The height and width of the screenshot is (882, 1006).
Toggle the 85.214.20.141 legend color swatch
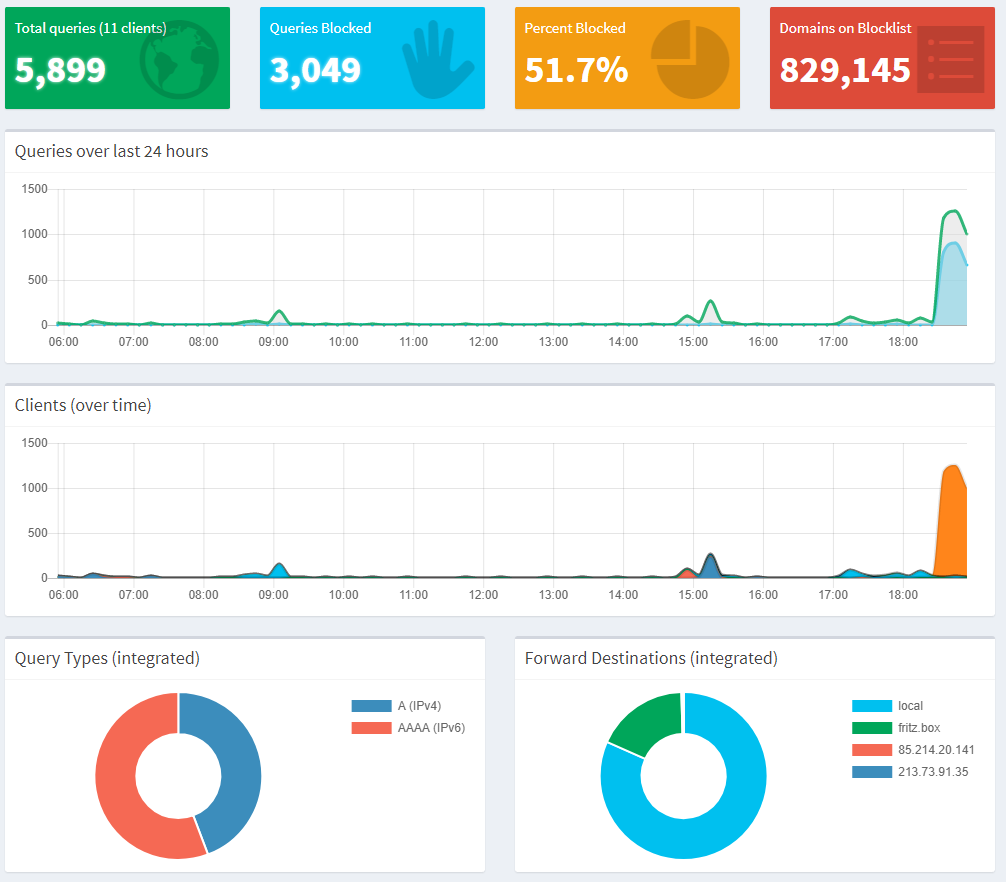pyautogui.click(x=872, y=750)
